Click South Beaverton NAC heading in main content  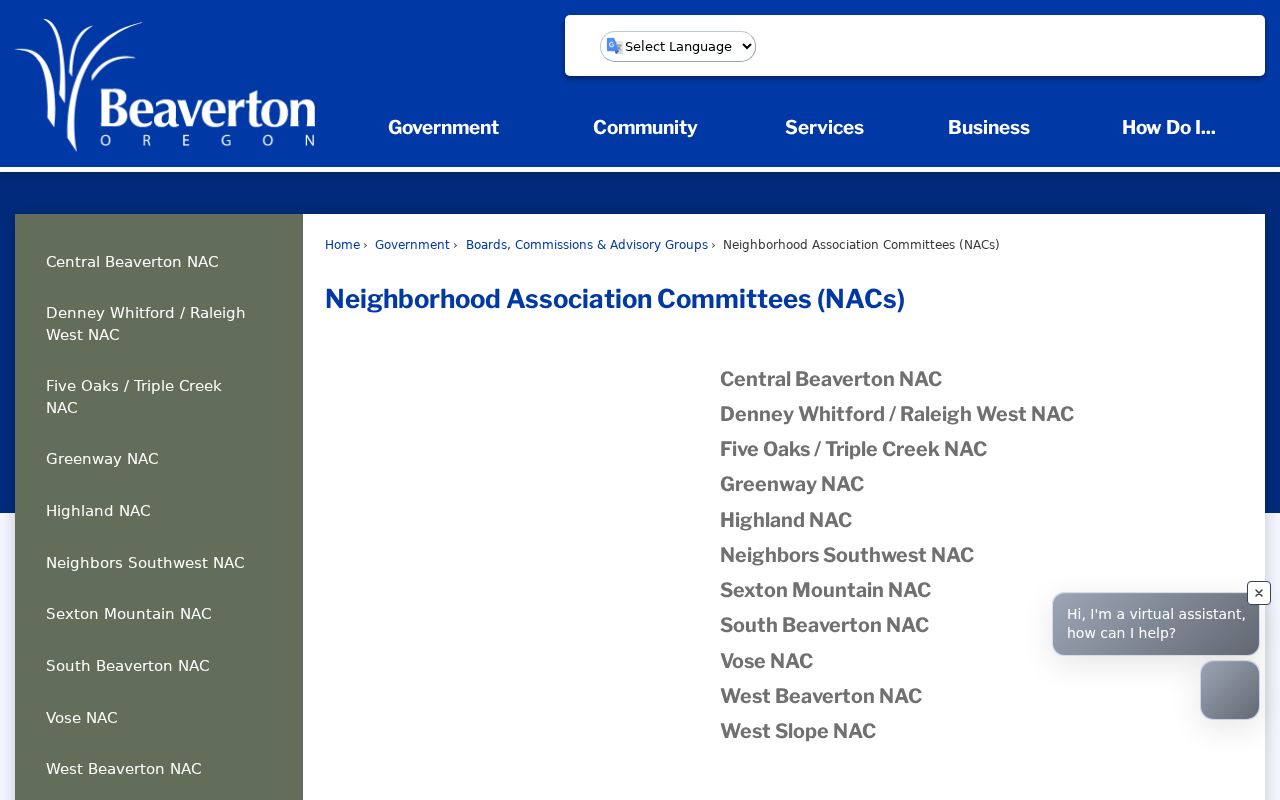(824, 625)
